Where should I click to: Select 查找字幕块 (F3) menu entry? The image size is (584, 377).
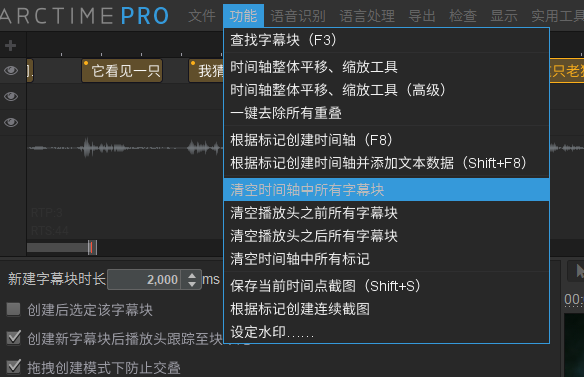click(387, 40)
